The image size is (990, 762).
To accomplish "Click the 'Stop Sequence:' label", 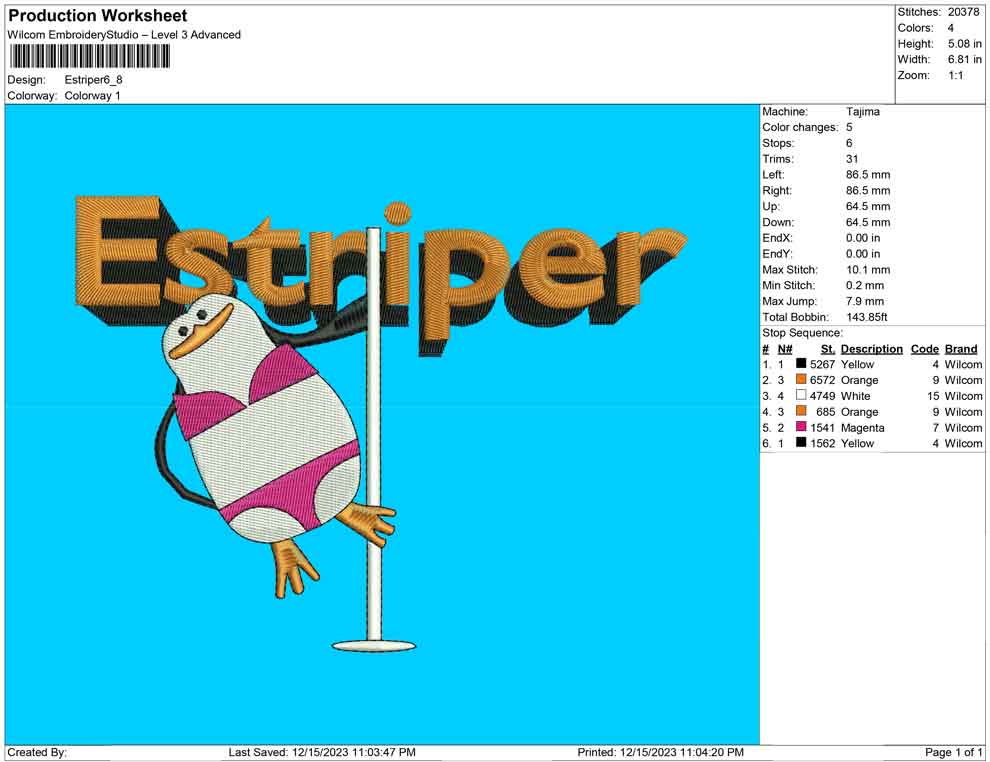I will [x=802, y=333].
